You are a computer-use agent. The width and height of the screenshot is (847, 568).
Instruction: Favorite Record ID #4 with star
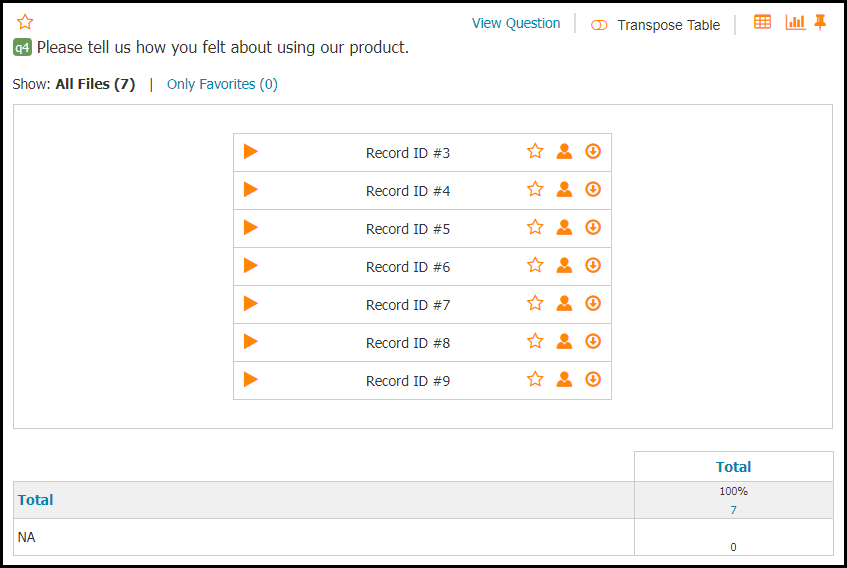[535, 189]
